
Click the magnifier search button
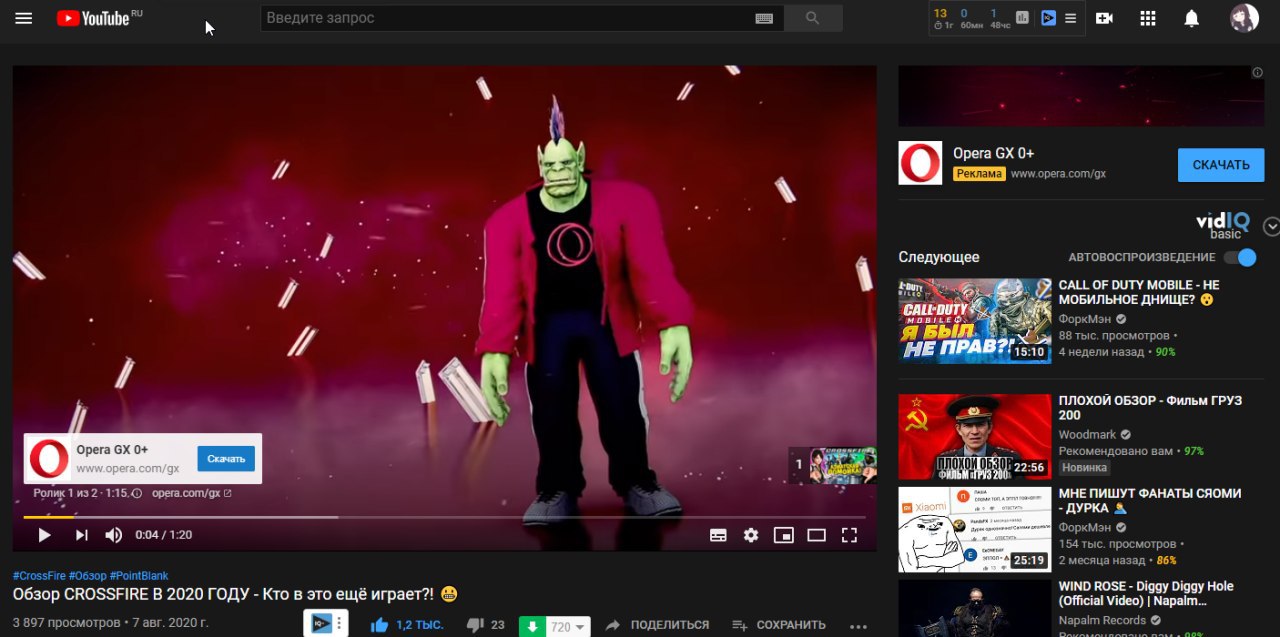coord(812,18)
